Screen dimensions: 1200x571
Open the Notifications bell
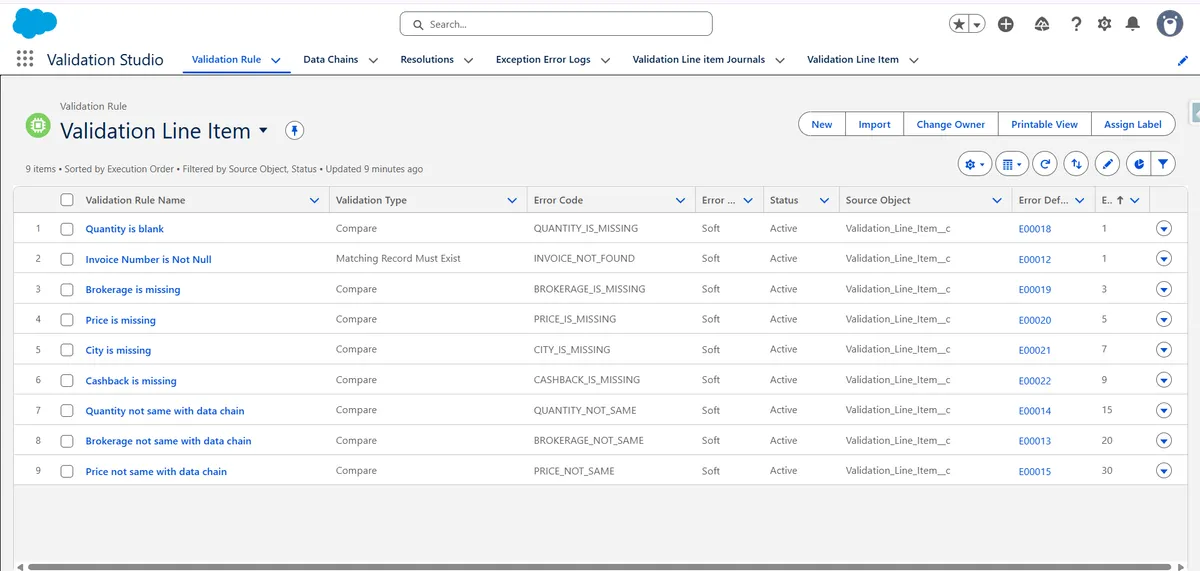tap(1132, 24)
